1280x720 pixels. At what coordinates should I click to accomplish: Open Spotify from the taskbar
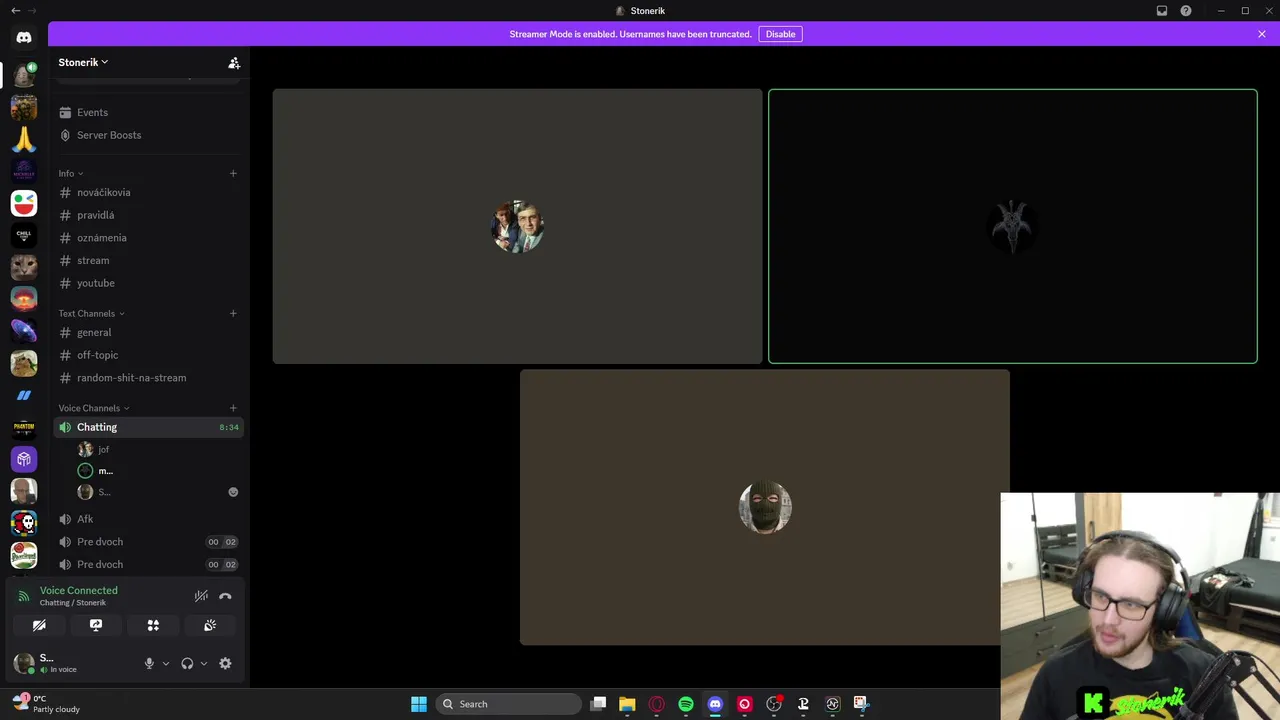(x=686, y=704)
